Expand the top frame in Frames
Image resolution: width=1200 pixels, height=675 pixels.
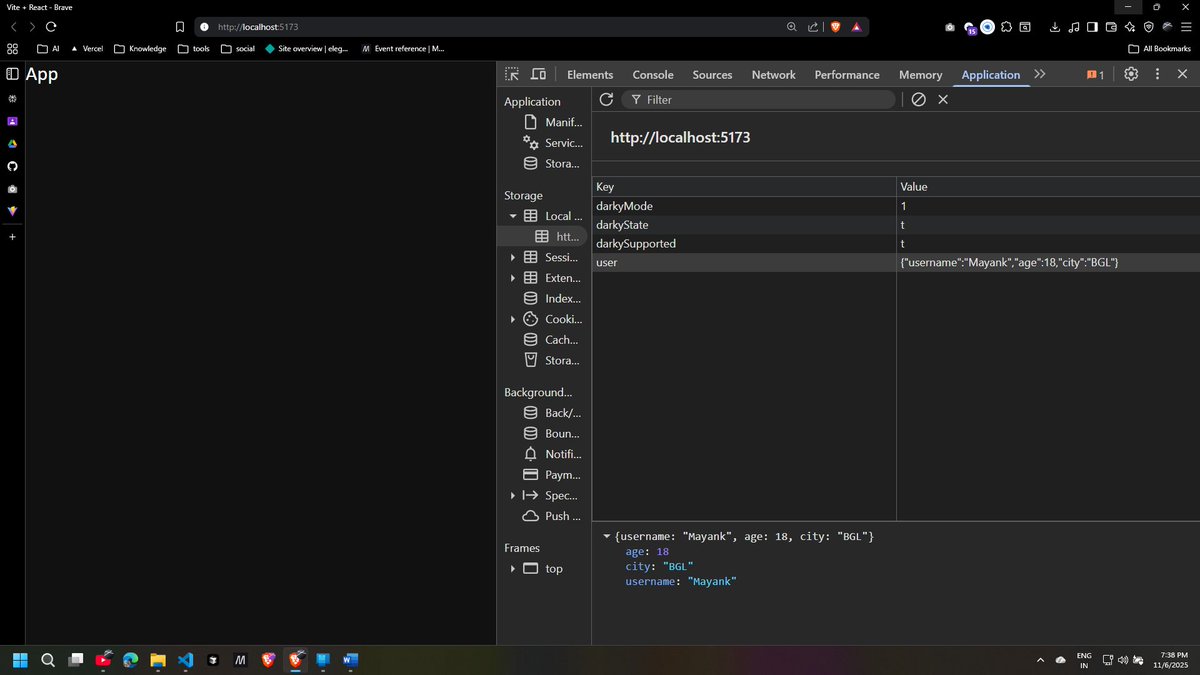512,568
